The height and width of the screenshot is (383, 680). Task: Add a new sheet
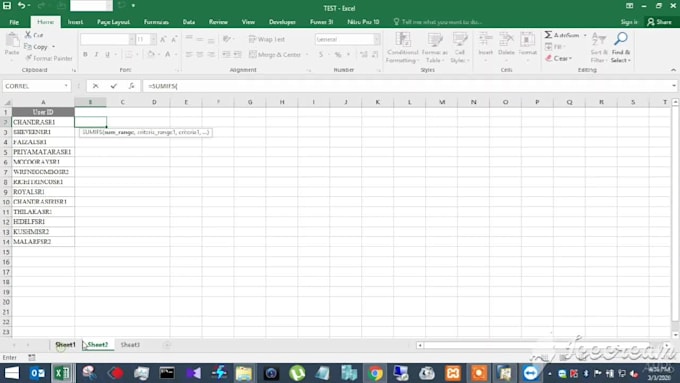pos(167,345)
